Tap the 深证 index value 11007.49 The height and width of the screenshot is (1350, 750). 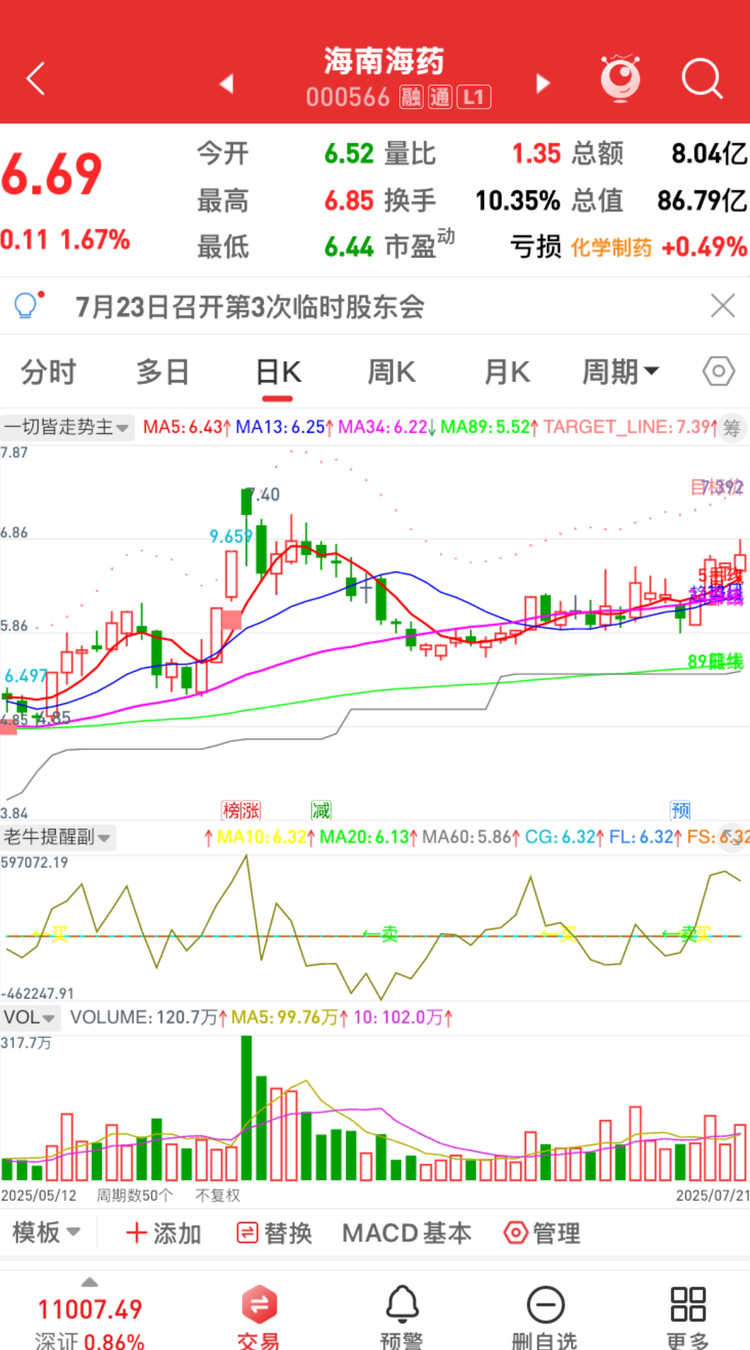coord(90,1309)
